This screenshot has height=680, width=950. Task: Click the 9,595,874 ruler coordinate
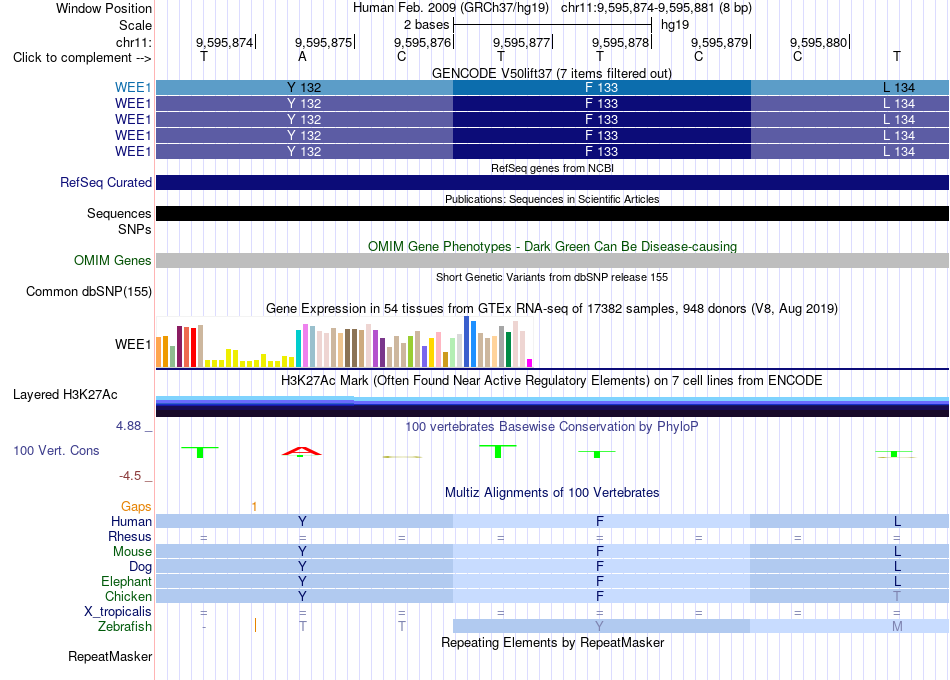point(224,42)
